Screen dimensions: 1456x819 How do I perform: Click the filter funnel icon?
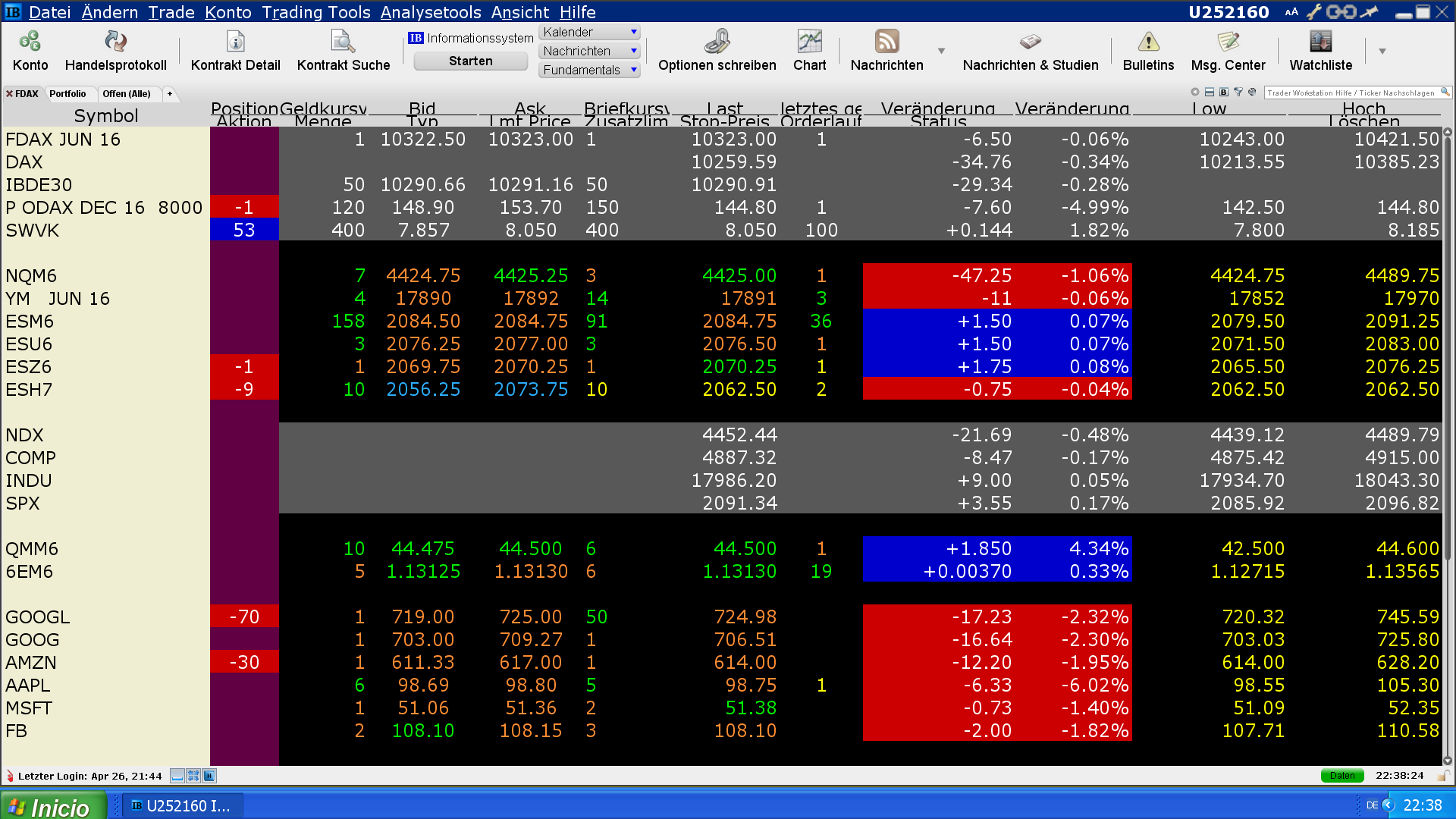tap(1238, 93)
